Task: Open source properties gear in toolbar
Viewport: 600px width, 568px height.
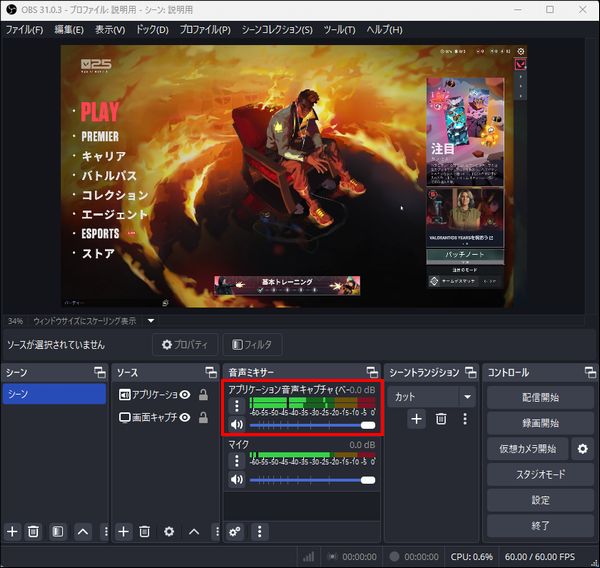Action: pyautogui.click(x=169, y=532)
